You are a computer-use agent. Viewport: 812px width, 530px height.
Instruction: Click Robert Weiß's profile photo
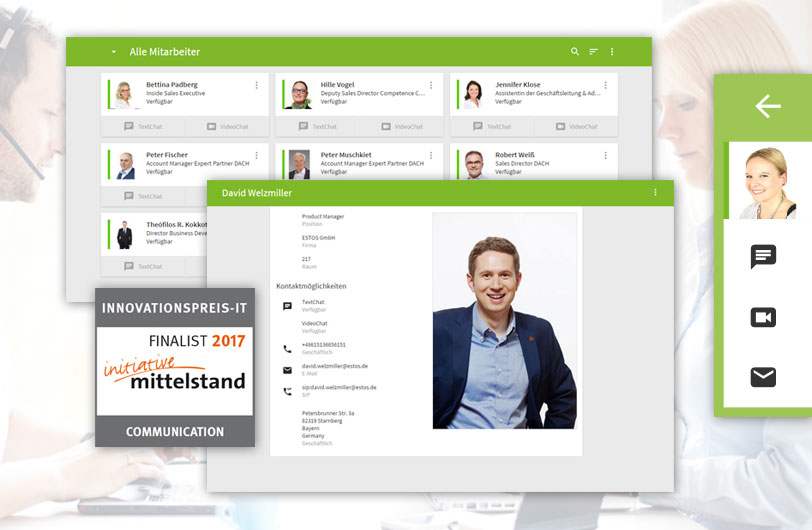(x=473, y=165)
